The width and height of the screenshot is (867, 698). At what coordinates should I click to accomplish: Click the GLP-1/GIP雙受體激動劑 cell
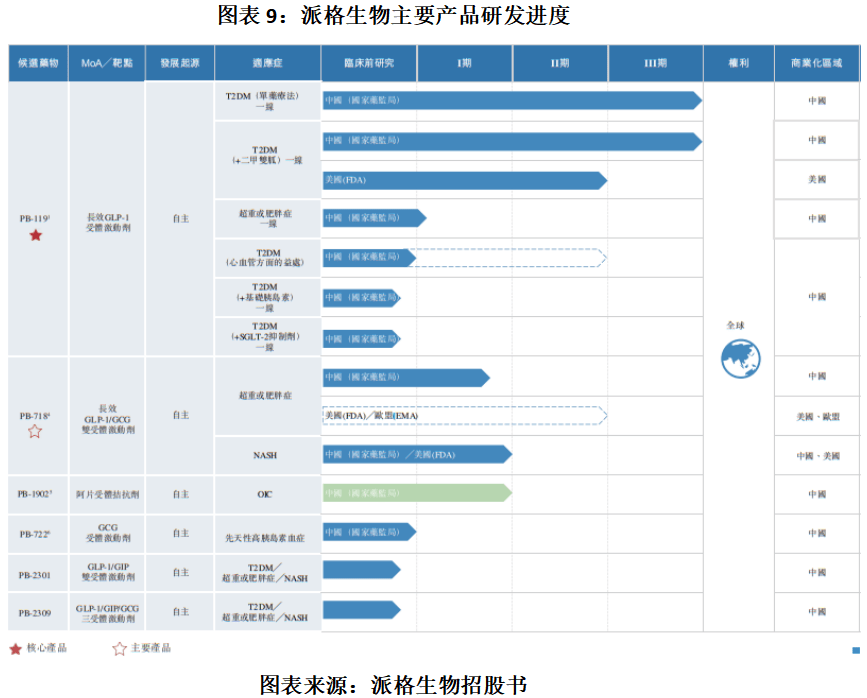tap(108, 572)
